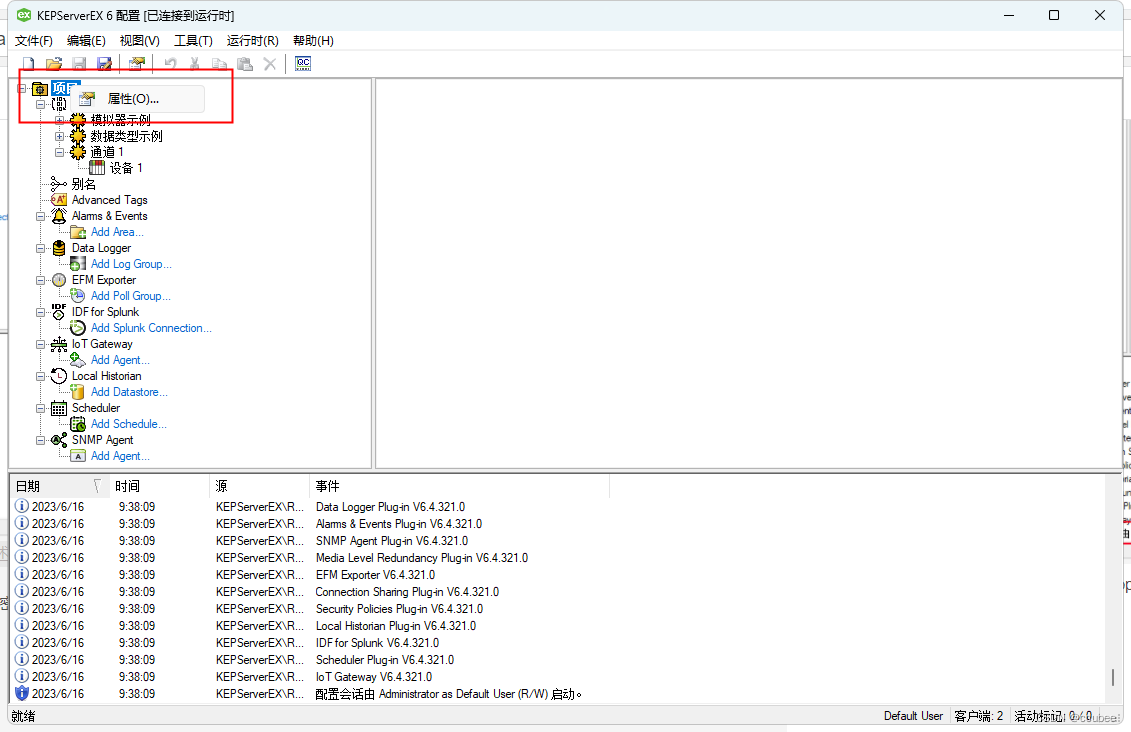Open the 帮助(H) menu
1131x732 pixels.
[313, 40]
